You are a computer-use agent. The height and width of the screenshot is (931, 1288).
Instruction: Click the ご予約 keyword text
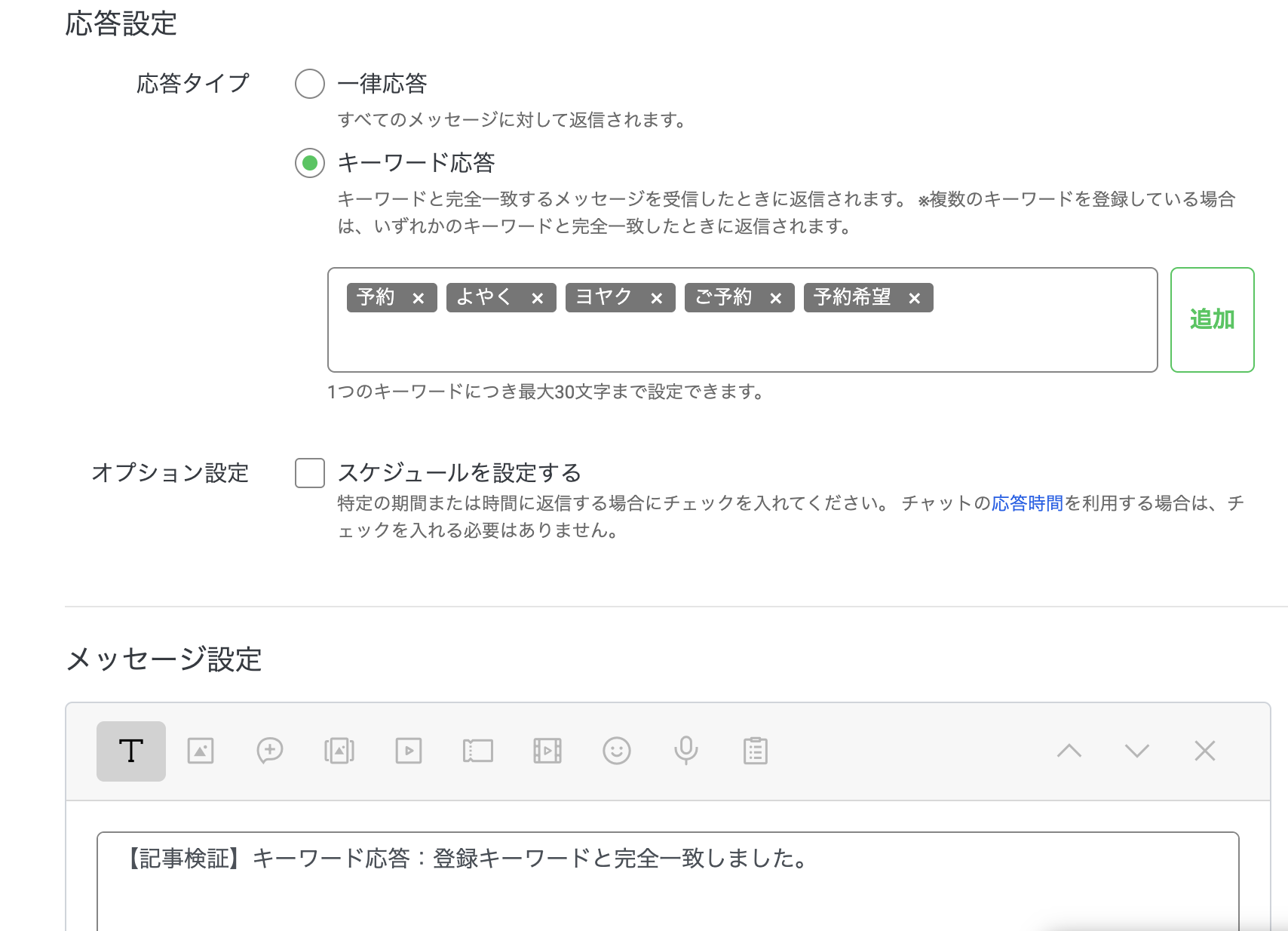click(723, 297)
